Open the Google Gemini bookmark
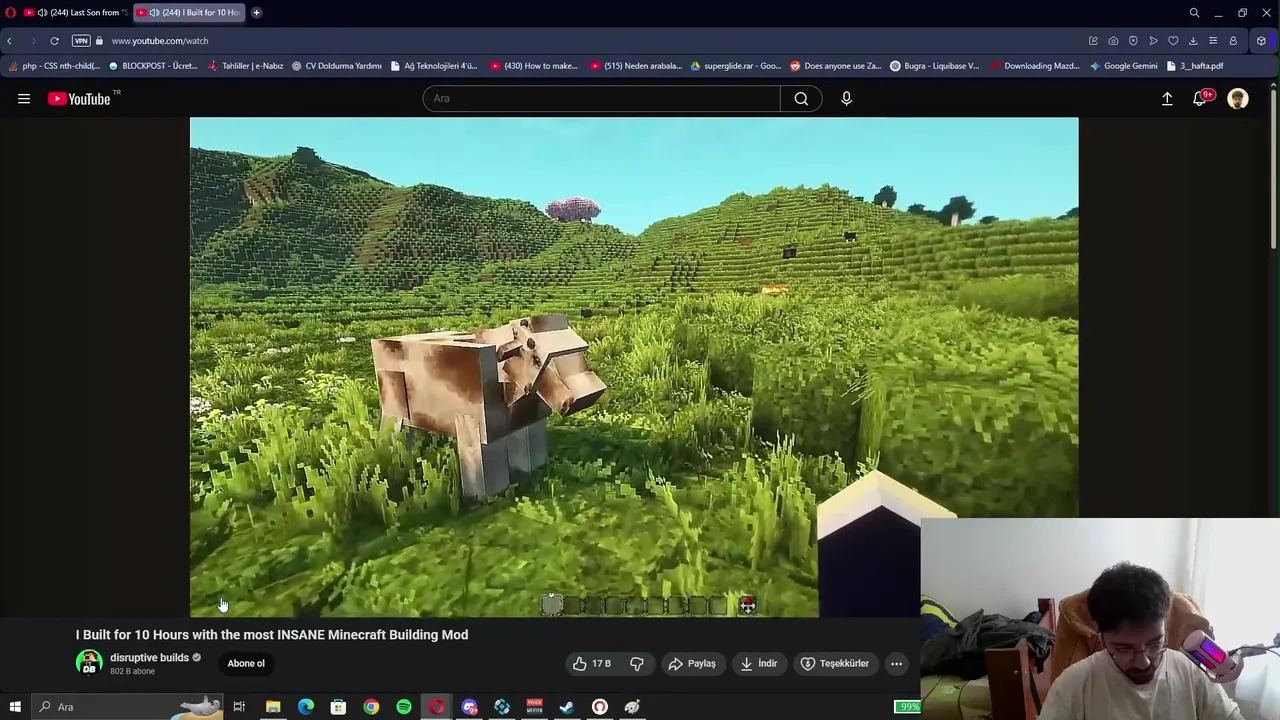Image resolution: width=1280 pixels, height=720 pixels. pos(1124,66)
